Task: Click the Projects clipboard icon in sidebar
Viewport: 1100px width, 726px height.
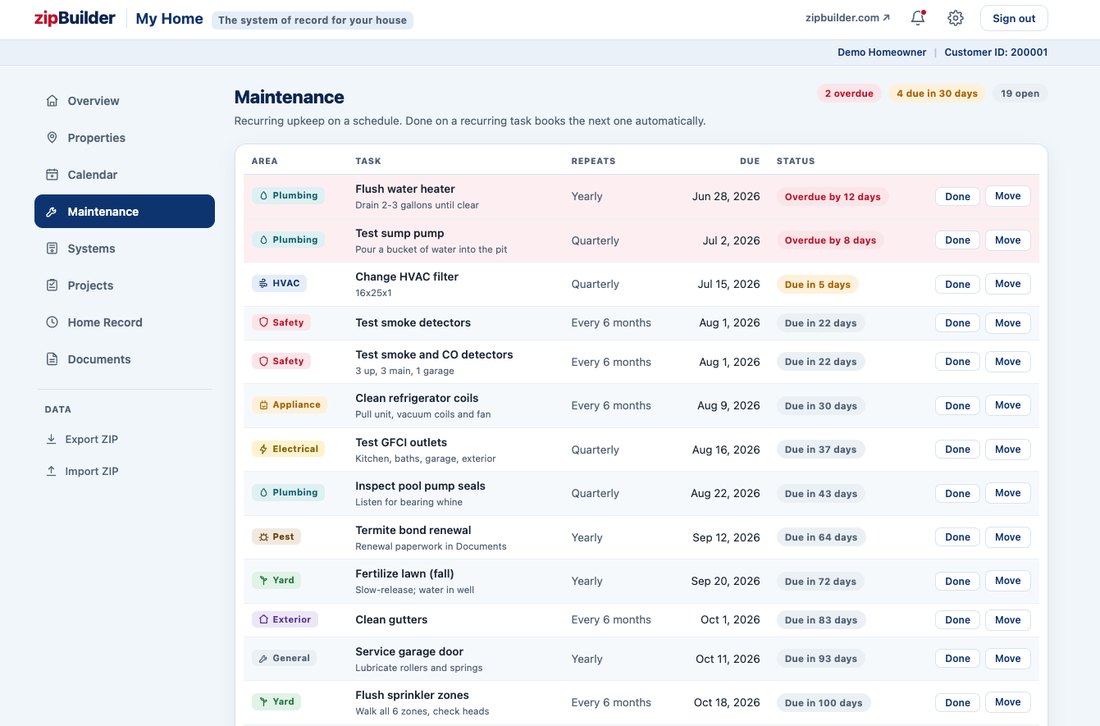Action: 52,285
